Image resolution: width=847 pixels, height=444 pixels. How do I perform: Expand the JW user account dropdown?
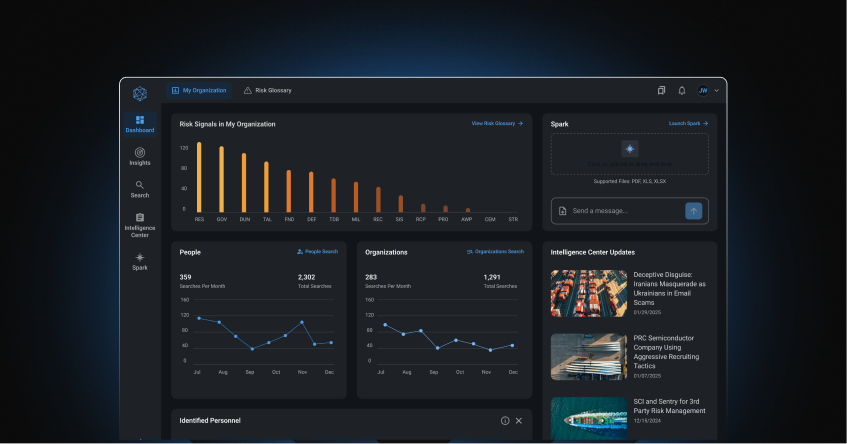click(708, 91)
